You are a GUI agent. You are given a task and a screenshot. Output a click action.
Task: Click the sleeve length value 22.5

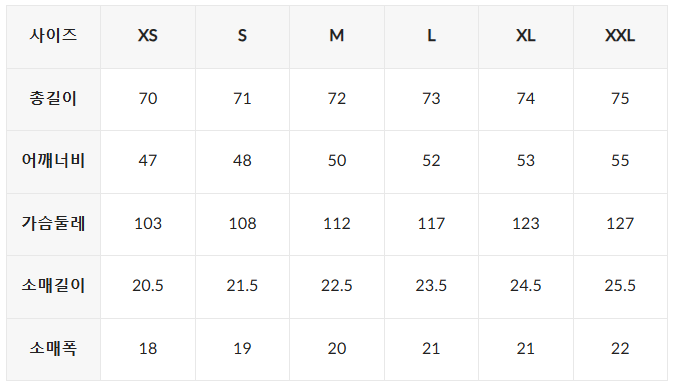tap(336, 286)
